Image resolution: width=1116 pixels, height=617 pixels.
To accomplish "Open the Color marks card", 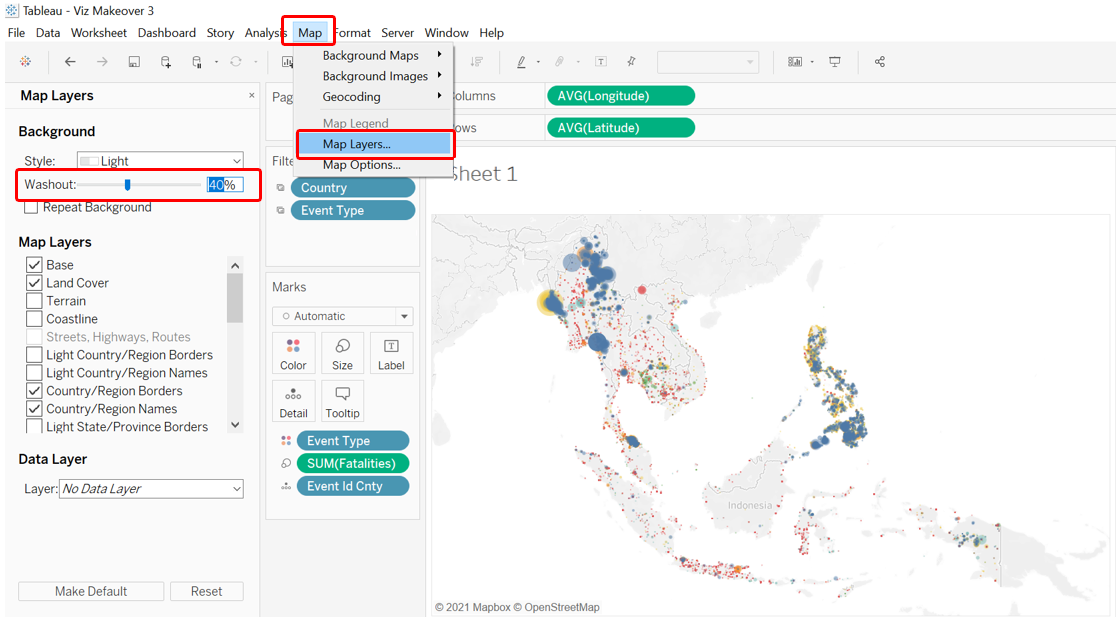I will click(x=293, y=354).
